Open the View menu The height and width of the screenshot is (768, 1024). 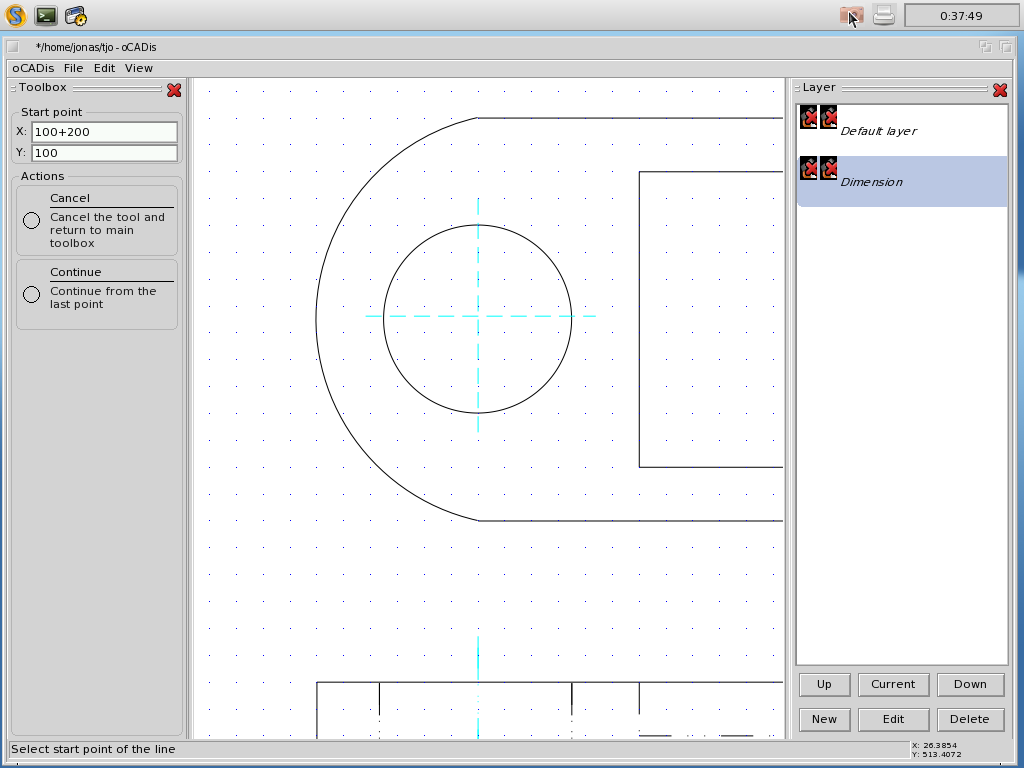pyautogui.click(x=138, y=68)
